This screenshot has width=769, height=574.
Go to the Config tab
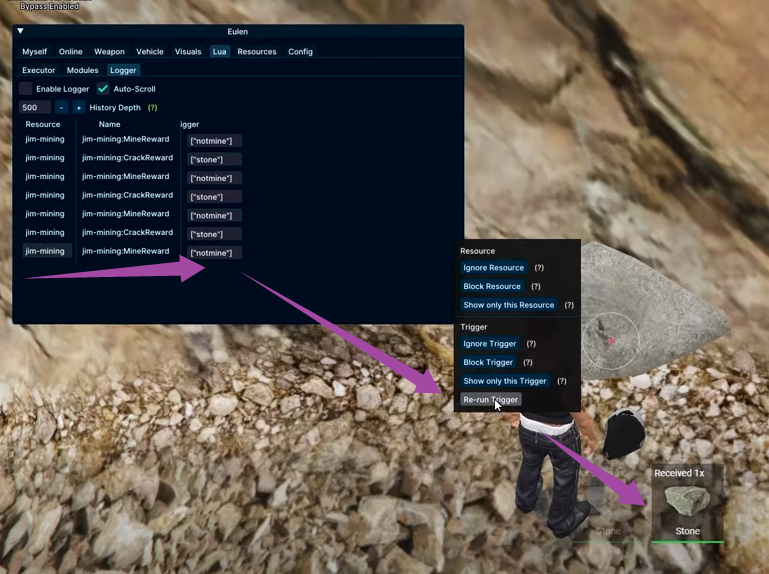[300, 51]
